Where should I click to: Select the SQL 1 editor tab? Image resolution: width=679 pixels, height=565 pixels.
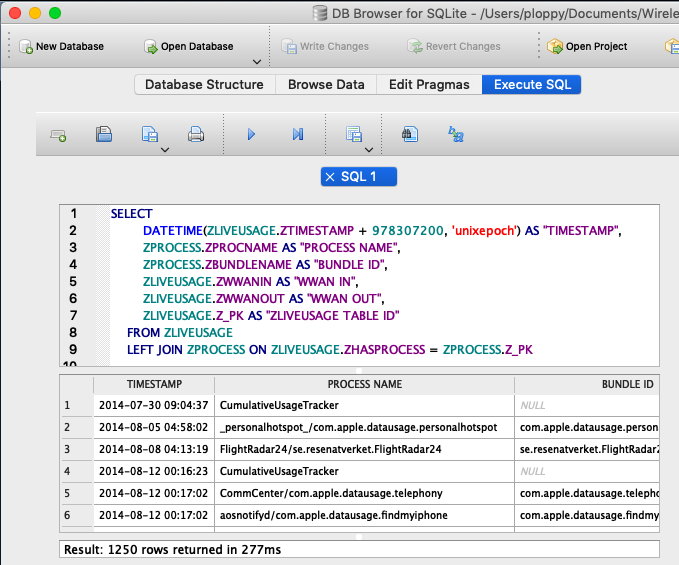pos(359,177)
